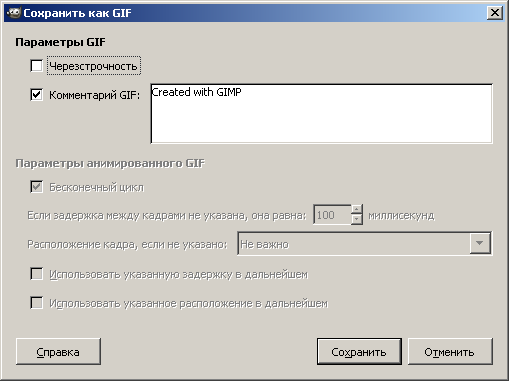Close the Сохранить как GIF dialog
The height and width of the screenshot is (381, 509).
point(495,13)
